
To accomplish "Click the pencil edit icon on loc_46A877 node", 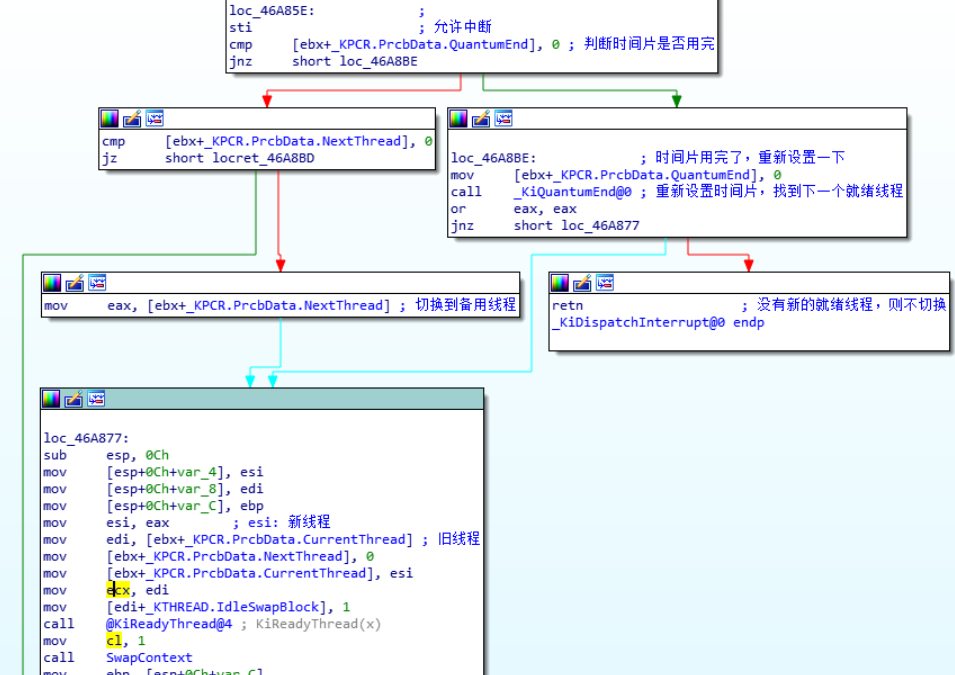I will [73, 398].
